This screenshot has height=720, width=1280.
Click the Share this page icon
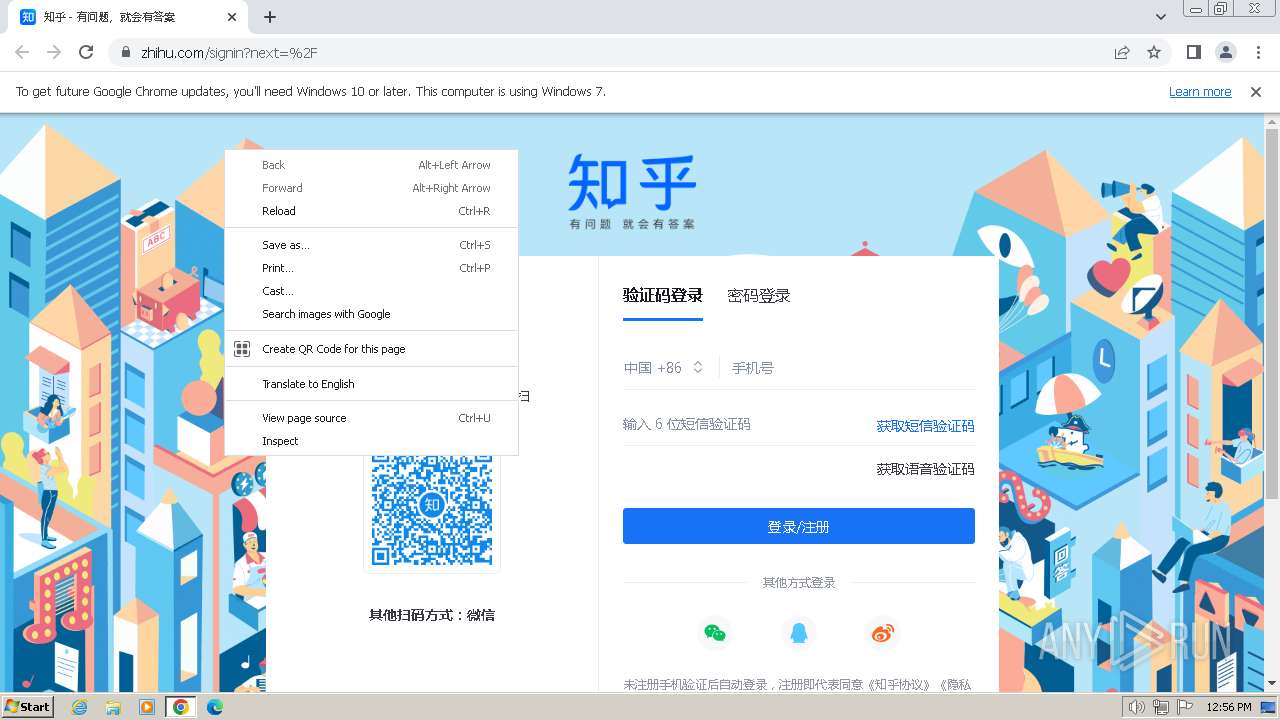[x=1122, y=52]
